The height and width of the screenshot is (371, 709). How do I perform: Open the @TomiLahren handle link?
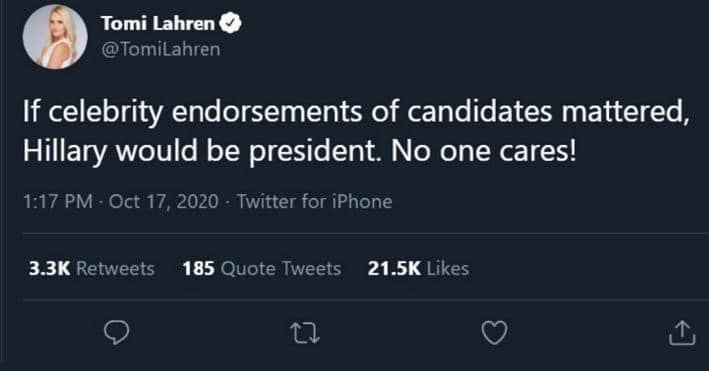[x=161, y=49]
